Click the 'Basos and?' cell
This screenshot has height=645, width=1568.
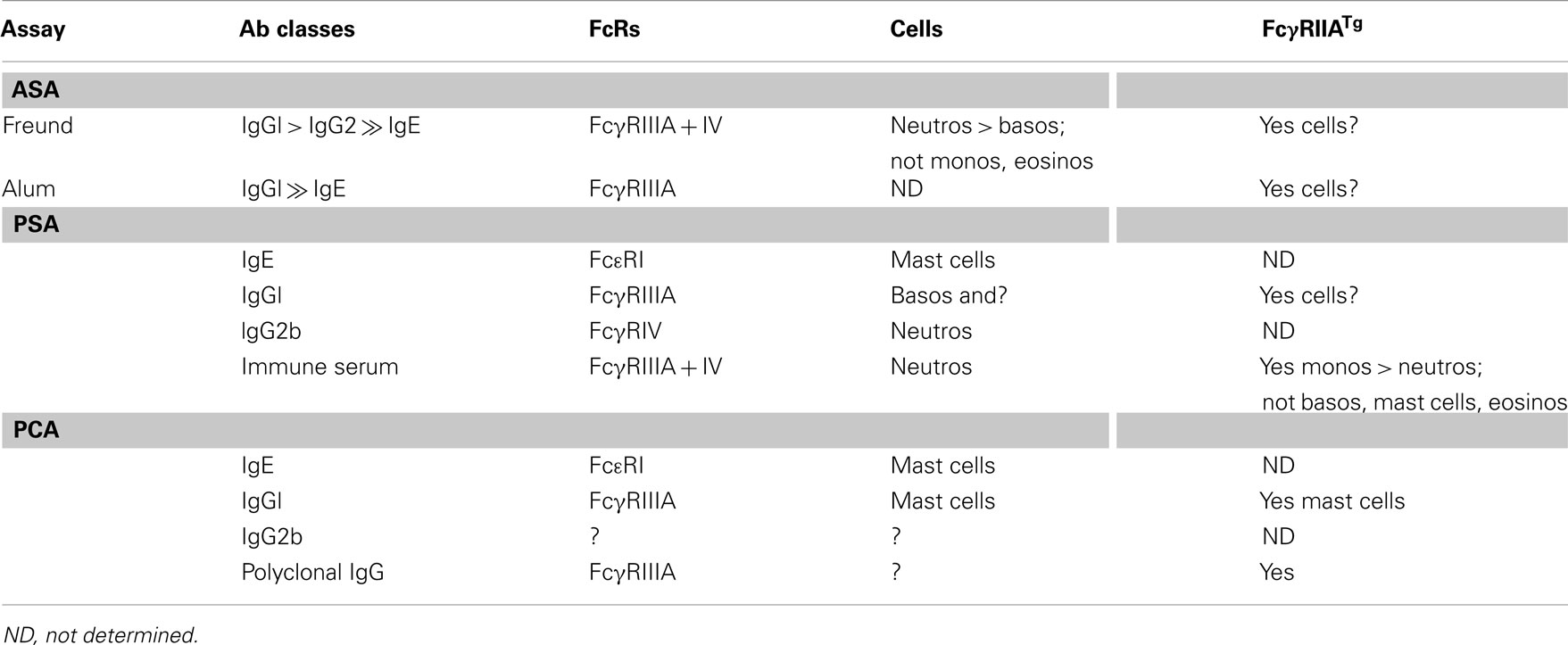click(949, 295)
